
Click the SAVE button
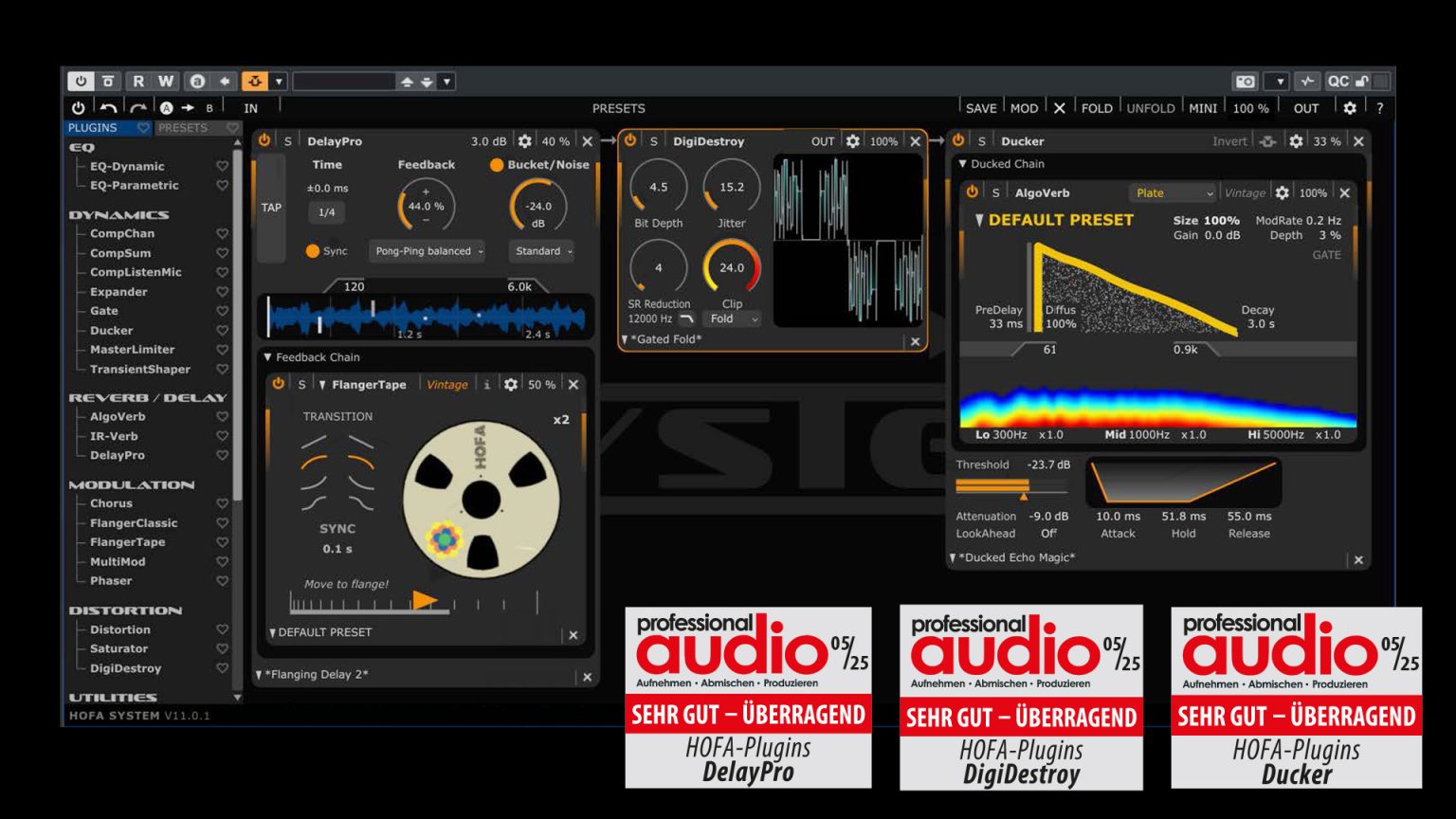pyautogui.click(x=980, y=108)
